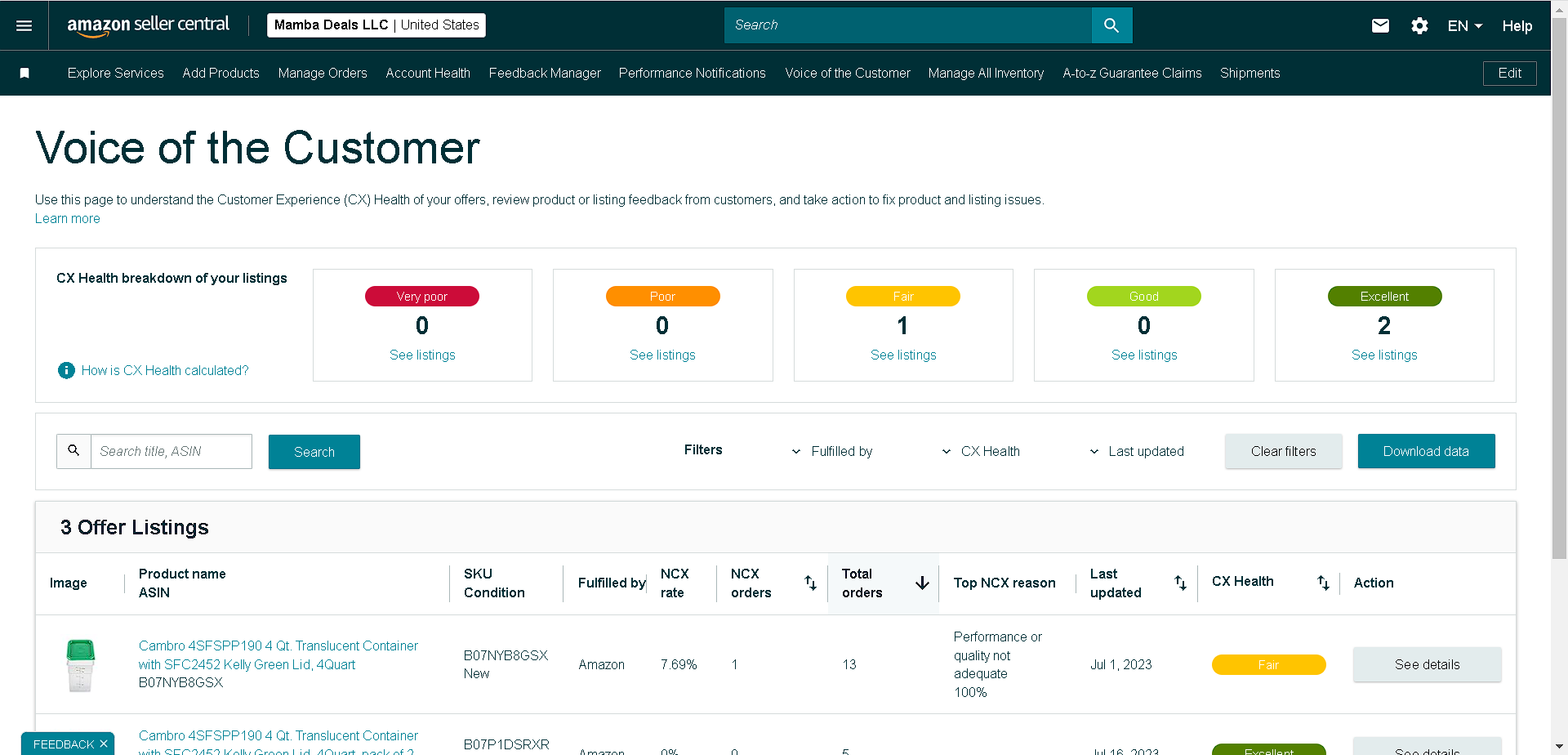Viewport: 1568px width, 755px height.
Task: Click Clear filters button
Action: [x=1284, y=451]
